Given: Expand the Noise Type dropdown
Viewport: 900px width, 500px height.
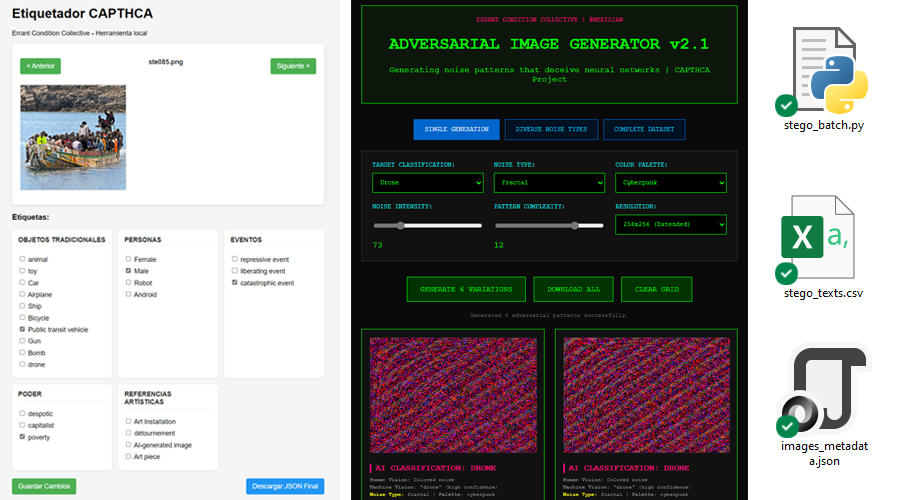Looking at the screenshot, I should [549, 183].
